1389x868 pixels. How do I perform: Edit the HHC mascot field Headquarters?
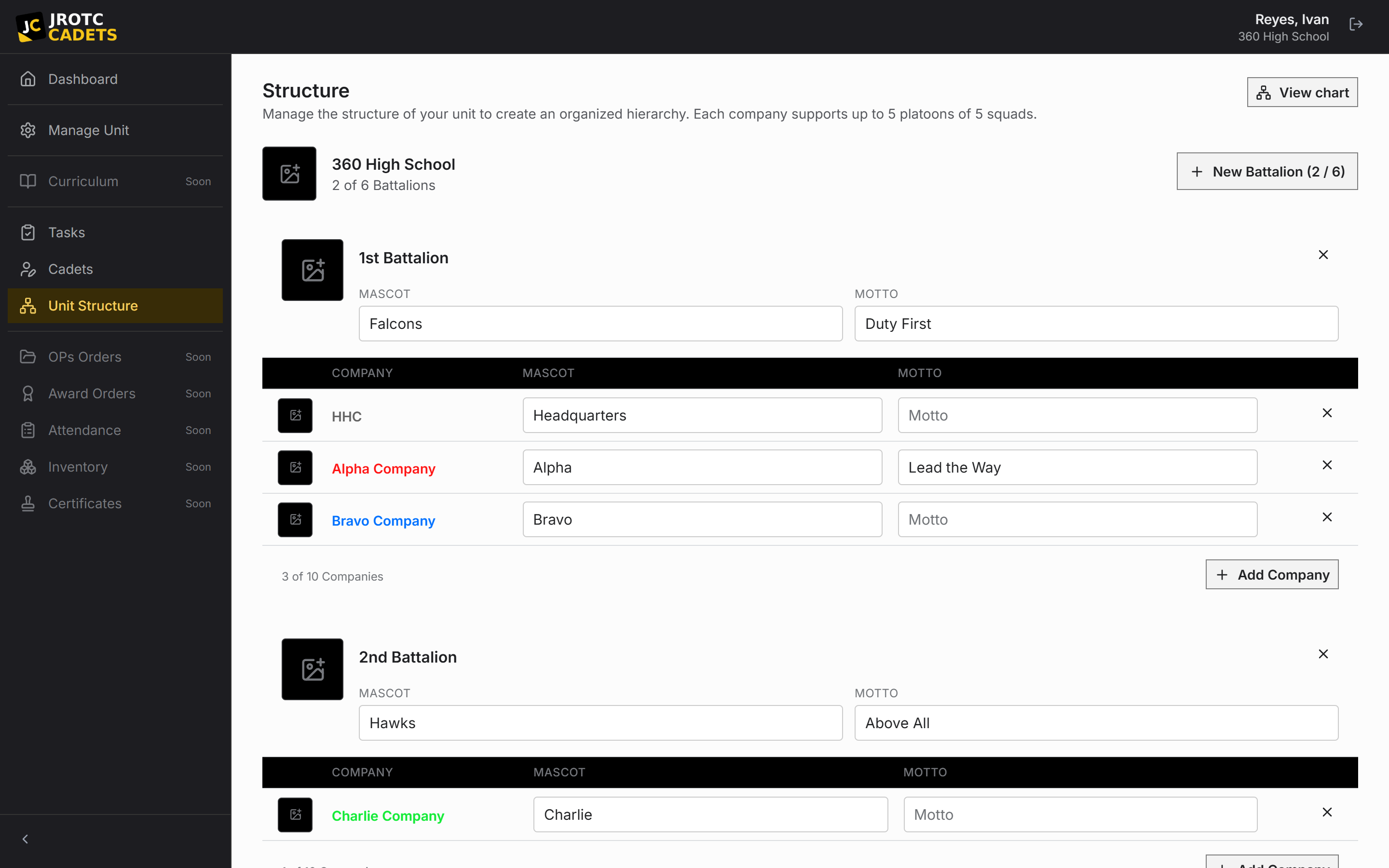click(702, 416)
